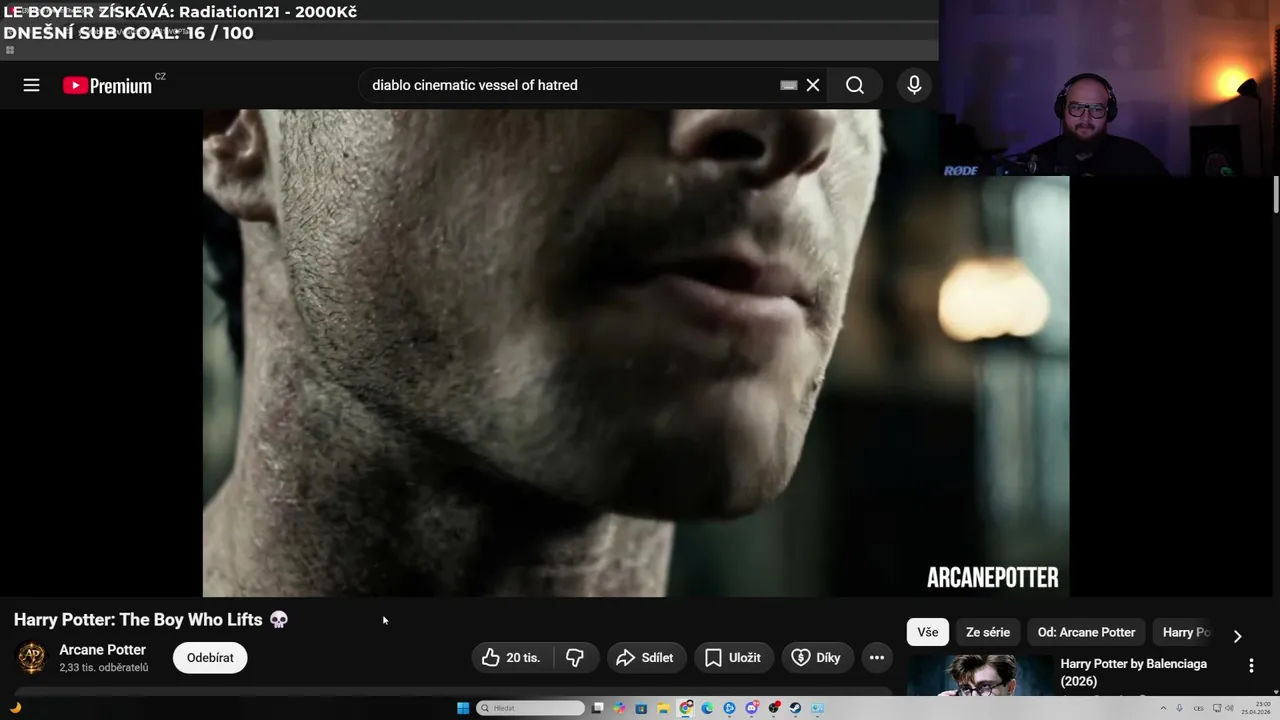The image size is (1280, 720).
Task: Open options for the Balenciaga suggested video
Action: (1251, 666)
